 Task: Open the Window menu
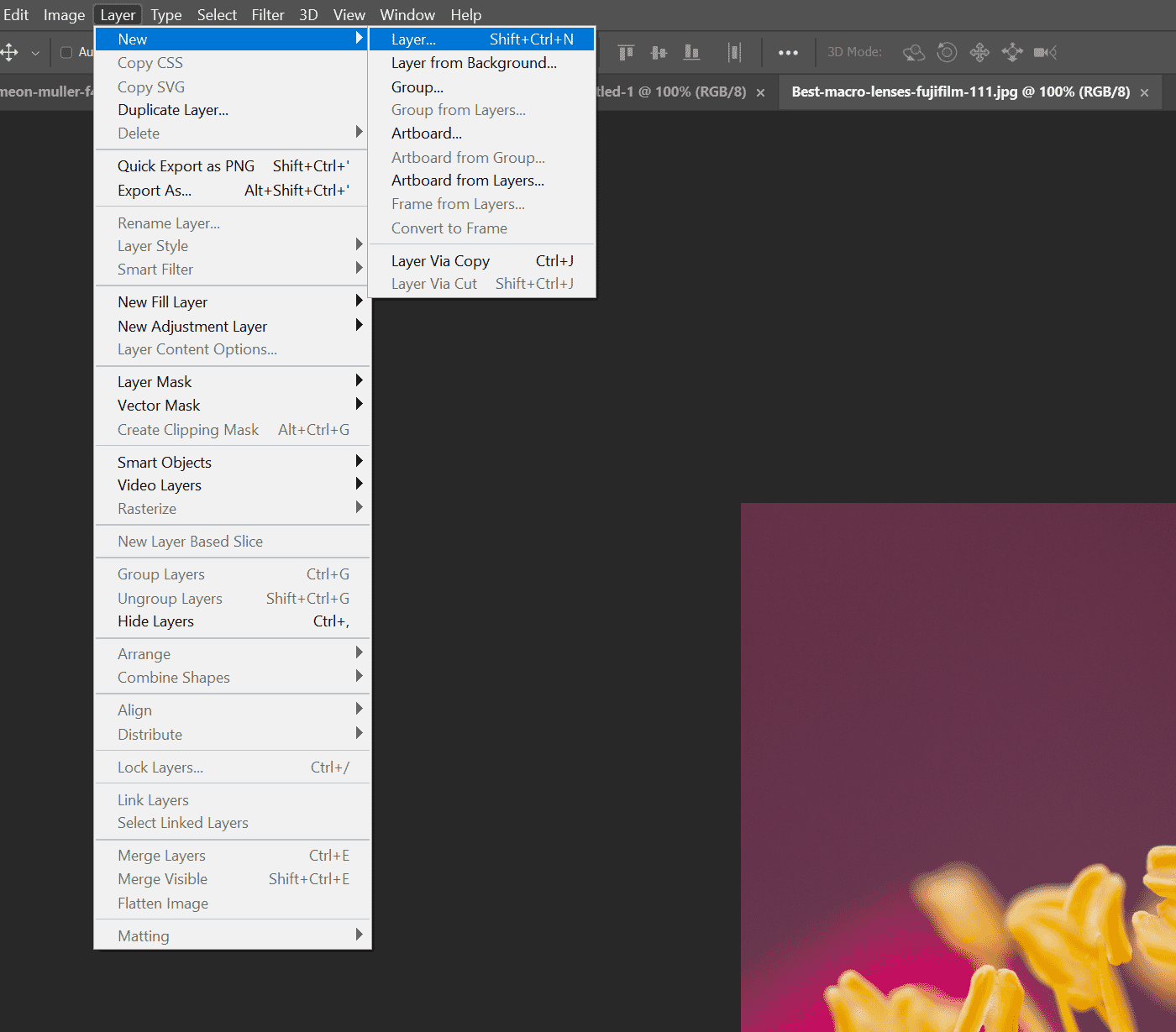[407, 14]
